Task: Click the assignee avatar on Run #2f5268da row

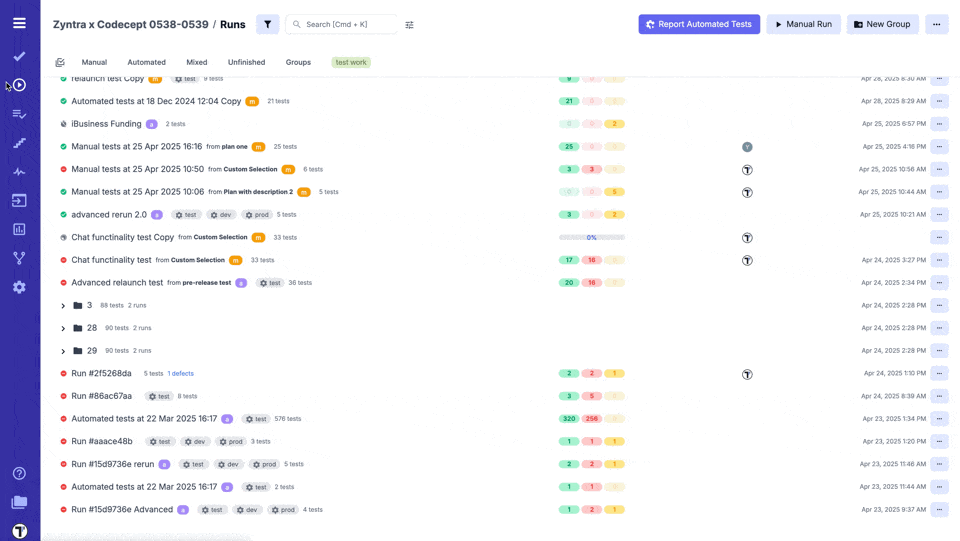Action: pos(747,374)
